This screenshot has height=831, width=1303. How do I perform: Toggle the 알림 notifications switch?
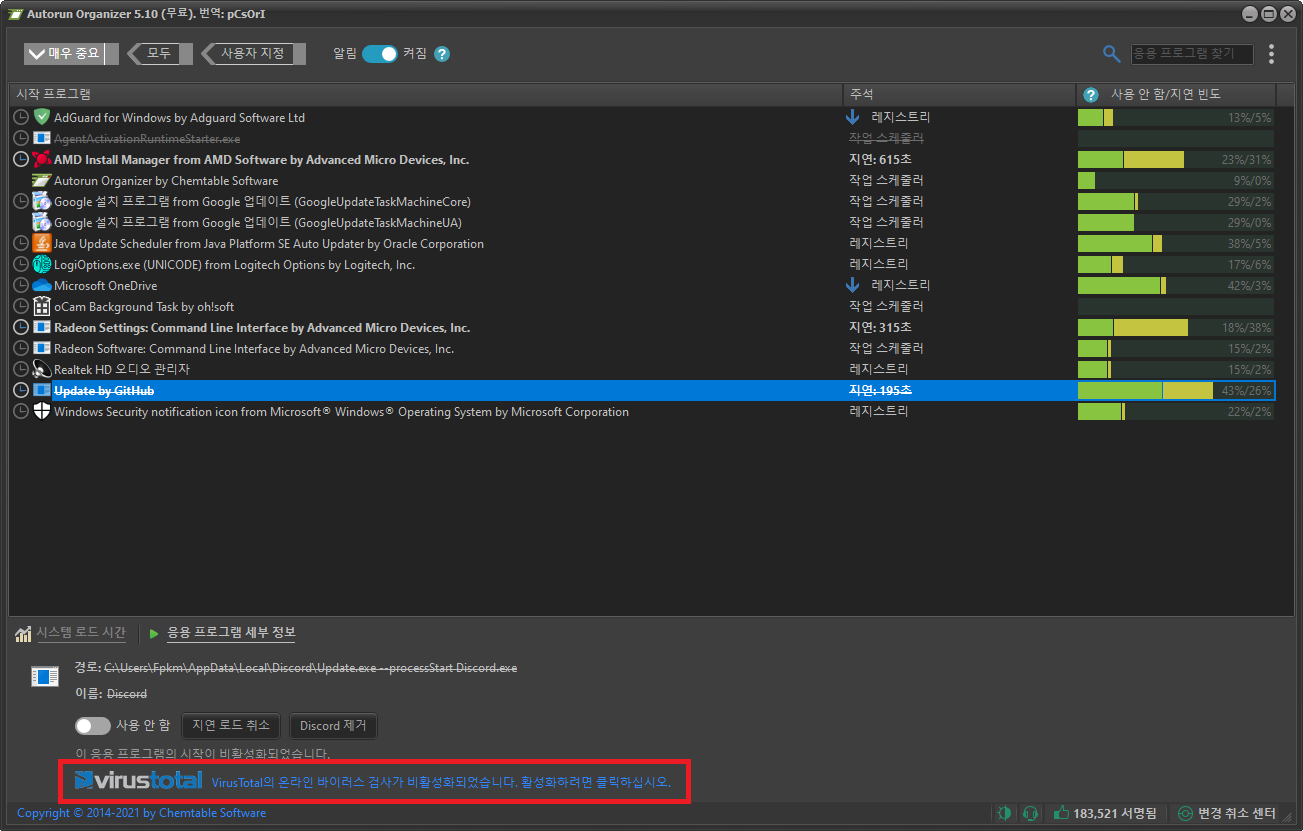tap(379, 54)
